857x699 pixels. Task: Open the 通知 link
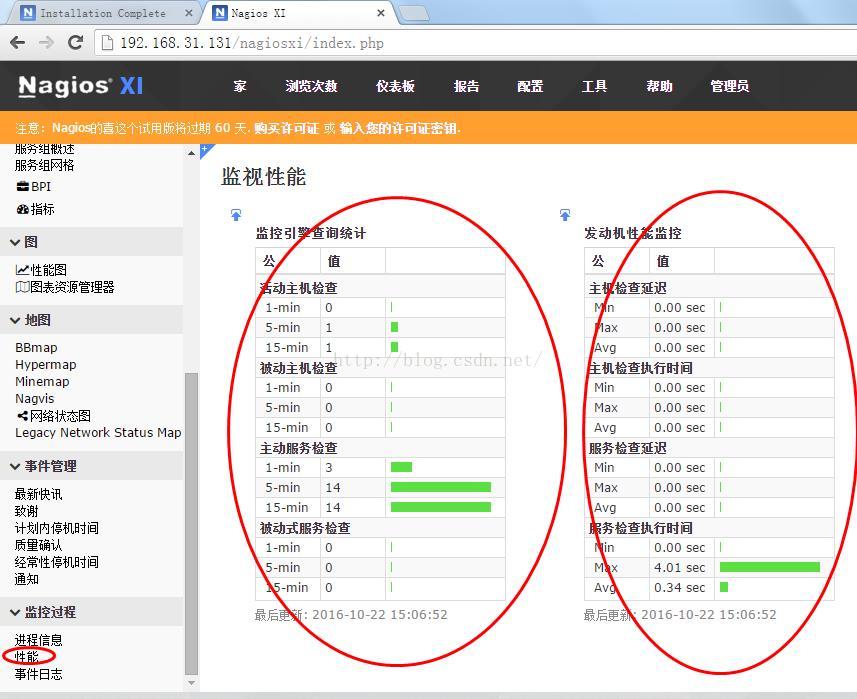tap(26, 579)
